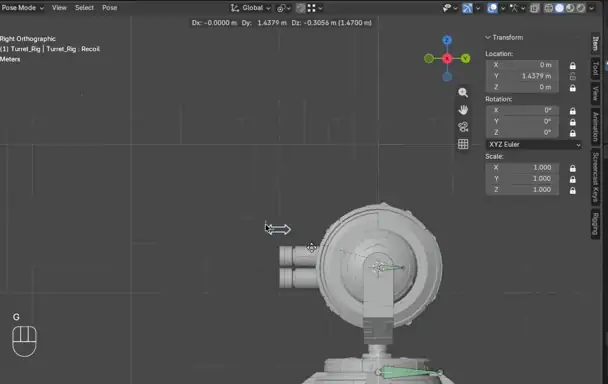Toggle the camera view icon

click(463, 127)
